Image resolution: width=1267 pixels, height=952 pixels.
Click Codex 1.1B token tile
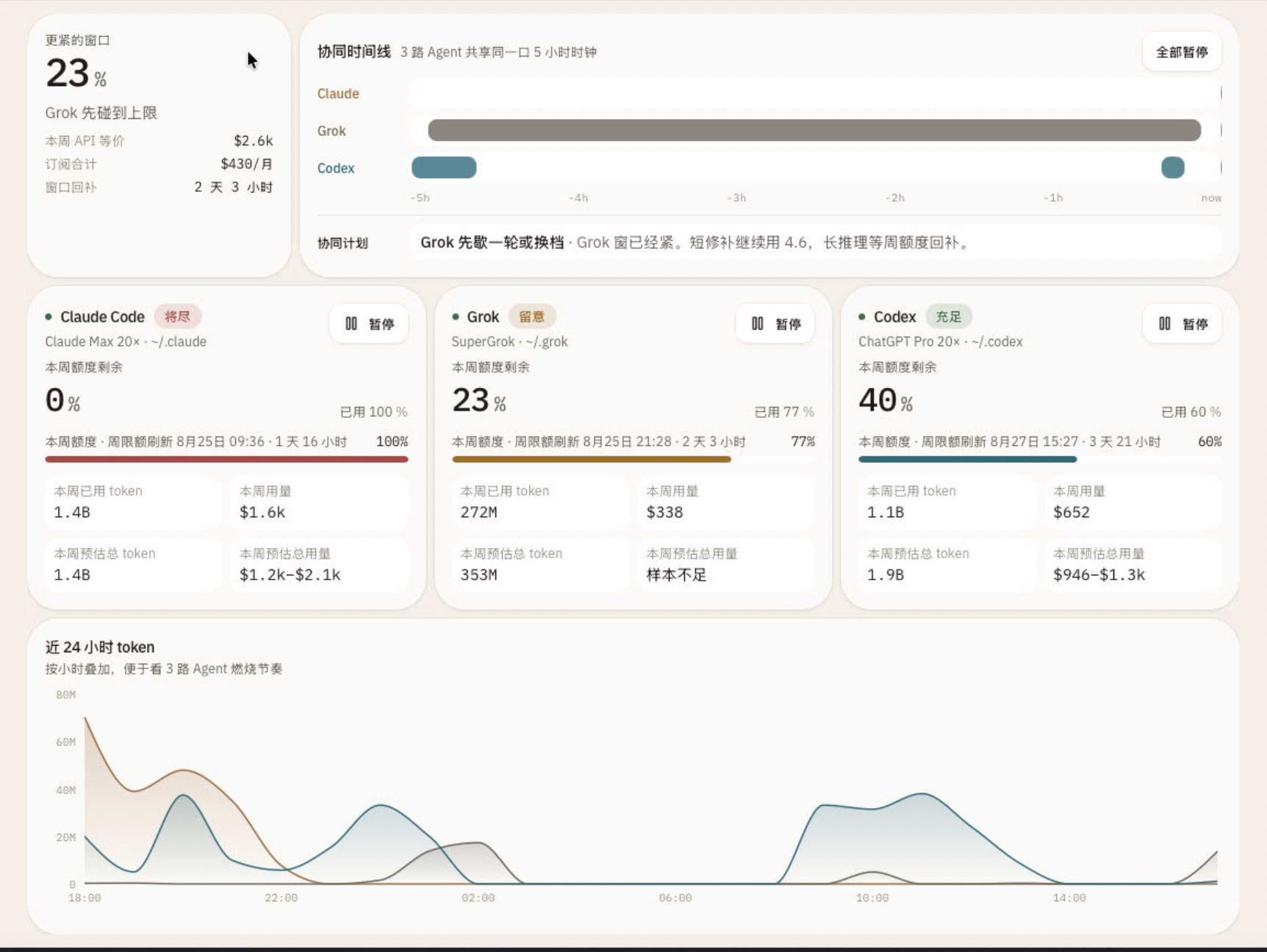tap(947, 502)
